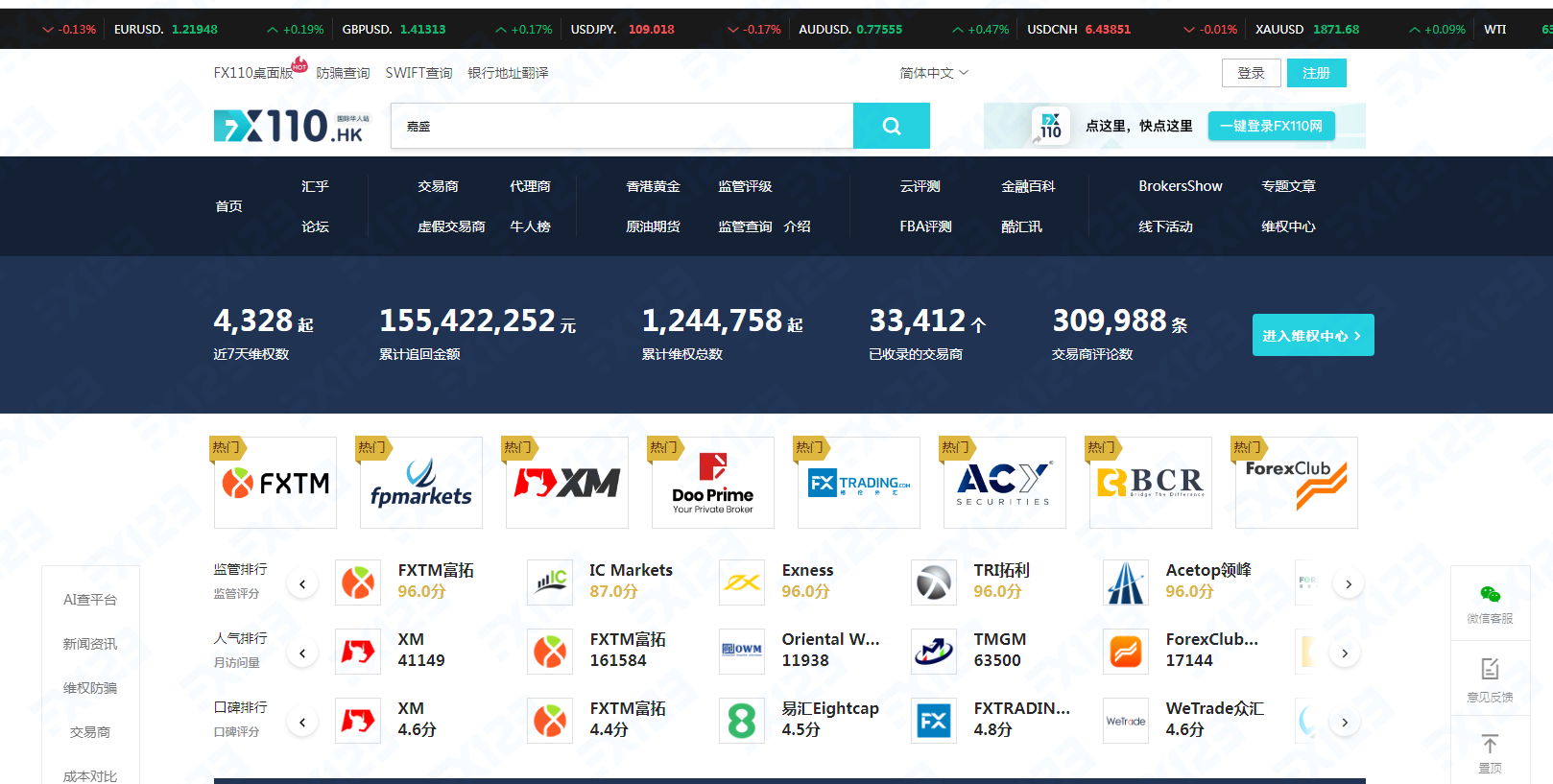
Task: Open WeChat customer service icon
Action: pyautogui.click(x=1490, y=595)
